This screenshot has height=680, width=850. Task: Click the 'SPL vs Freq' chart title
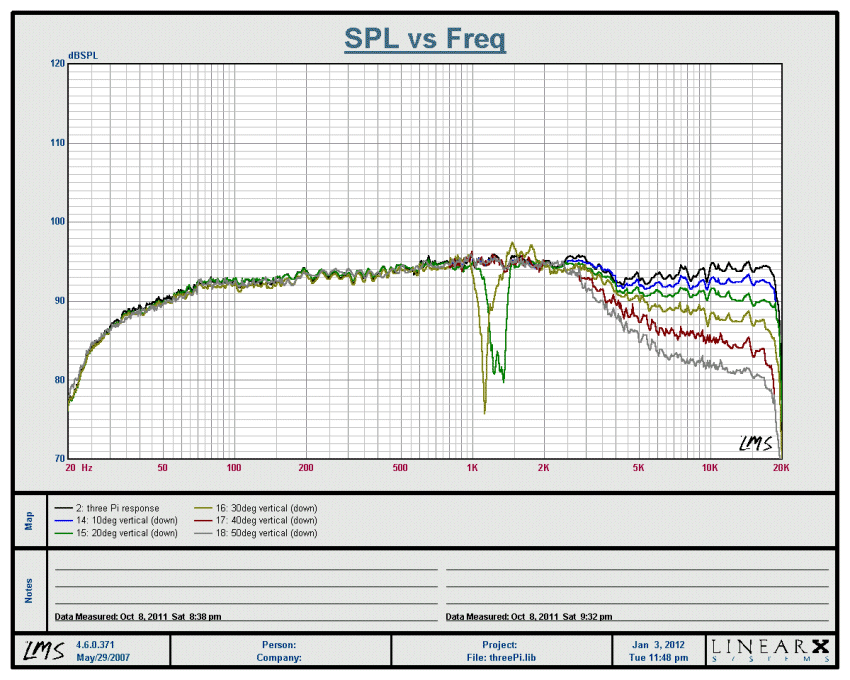pos(425,39)
